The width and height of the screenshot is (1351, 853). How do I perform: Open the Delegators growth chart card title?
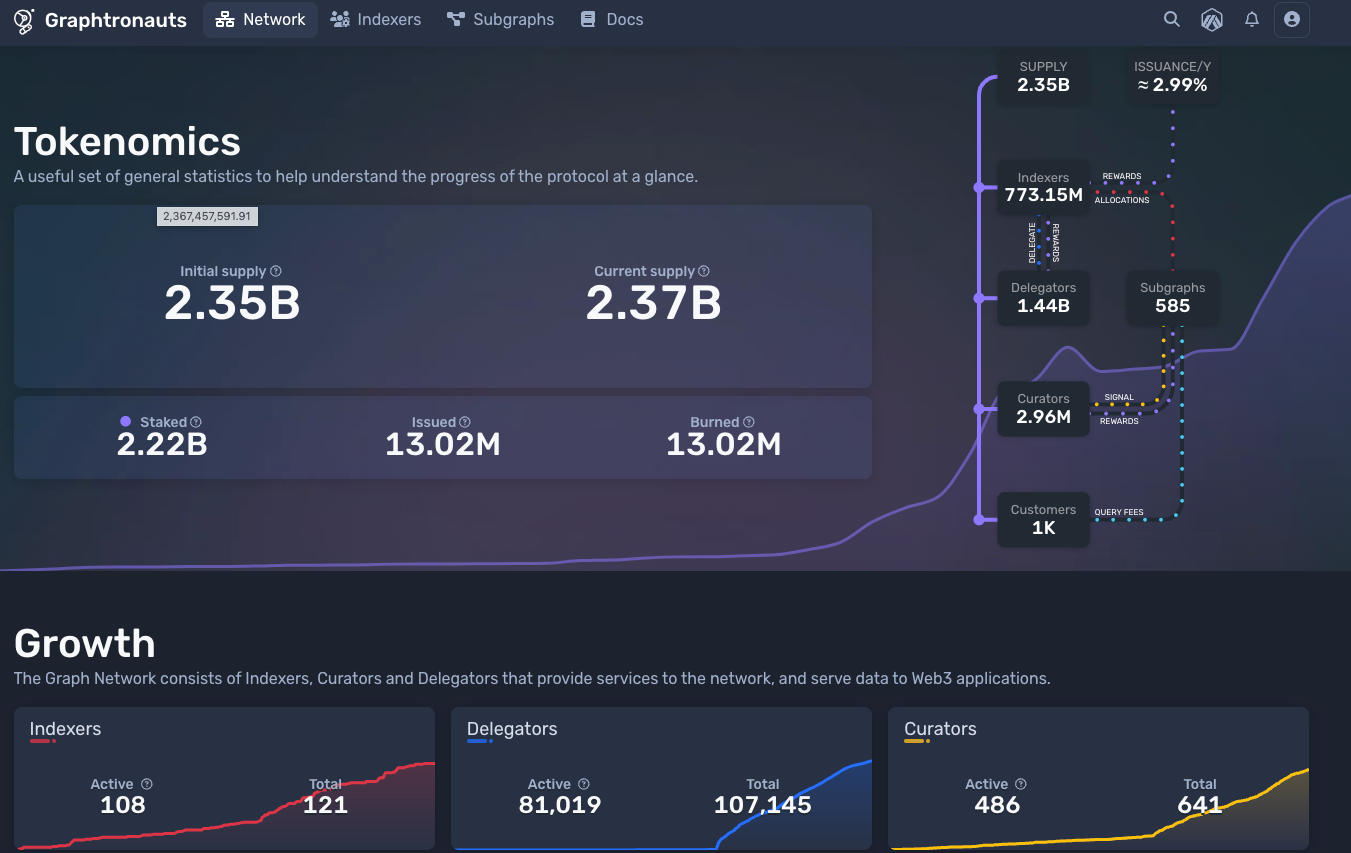pyautogui.click(x=512, y=729)
